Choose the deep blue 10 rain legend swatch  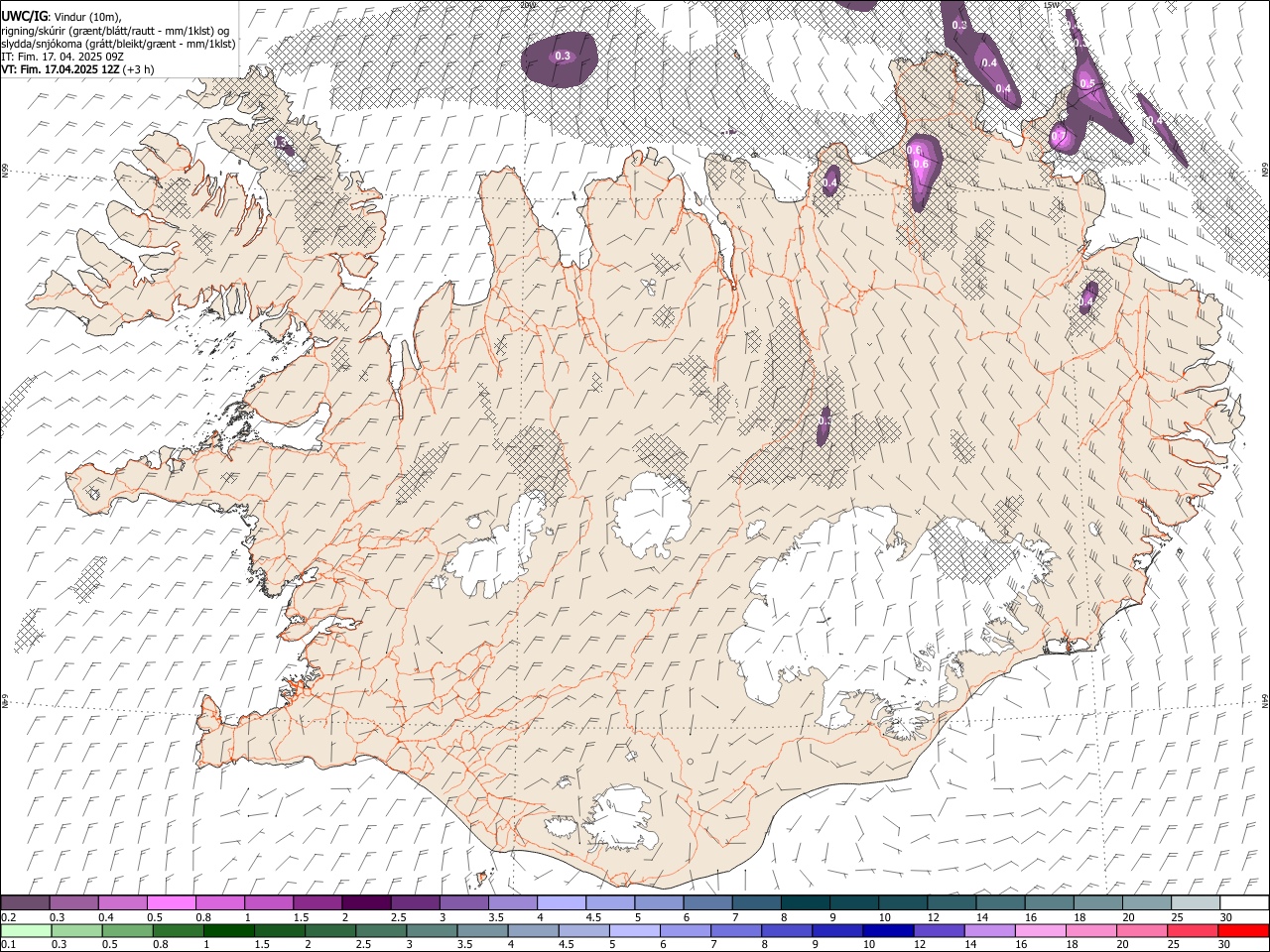887,931
